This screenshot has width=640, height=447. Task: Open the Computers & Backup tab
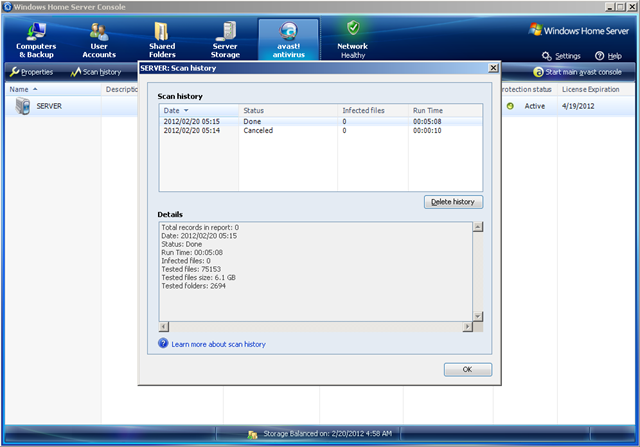pos(36,40)
